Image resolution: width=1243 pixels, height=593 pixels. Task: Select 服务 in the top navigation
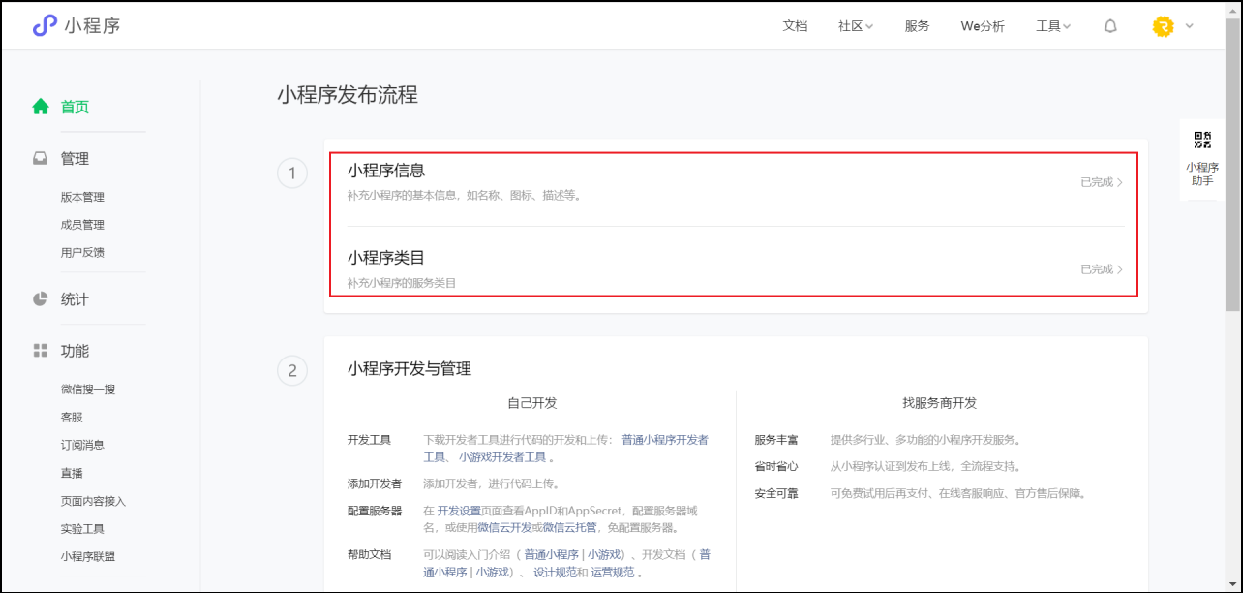click(x=917, y=26)
